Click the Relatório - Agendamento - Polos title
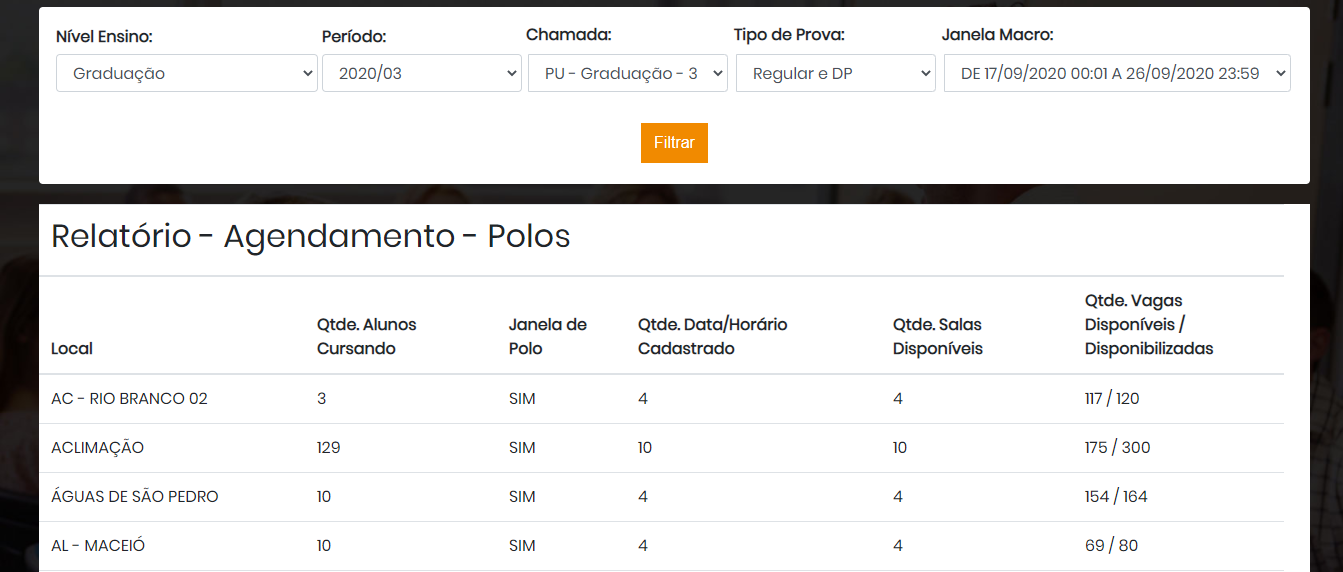Image resolution: width=1343 pixels, height=572 pixels. click(311, 236)
